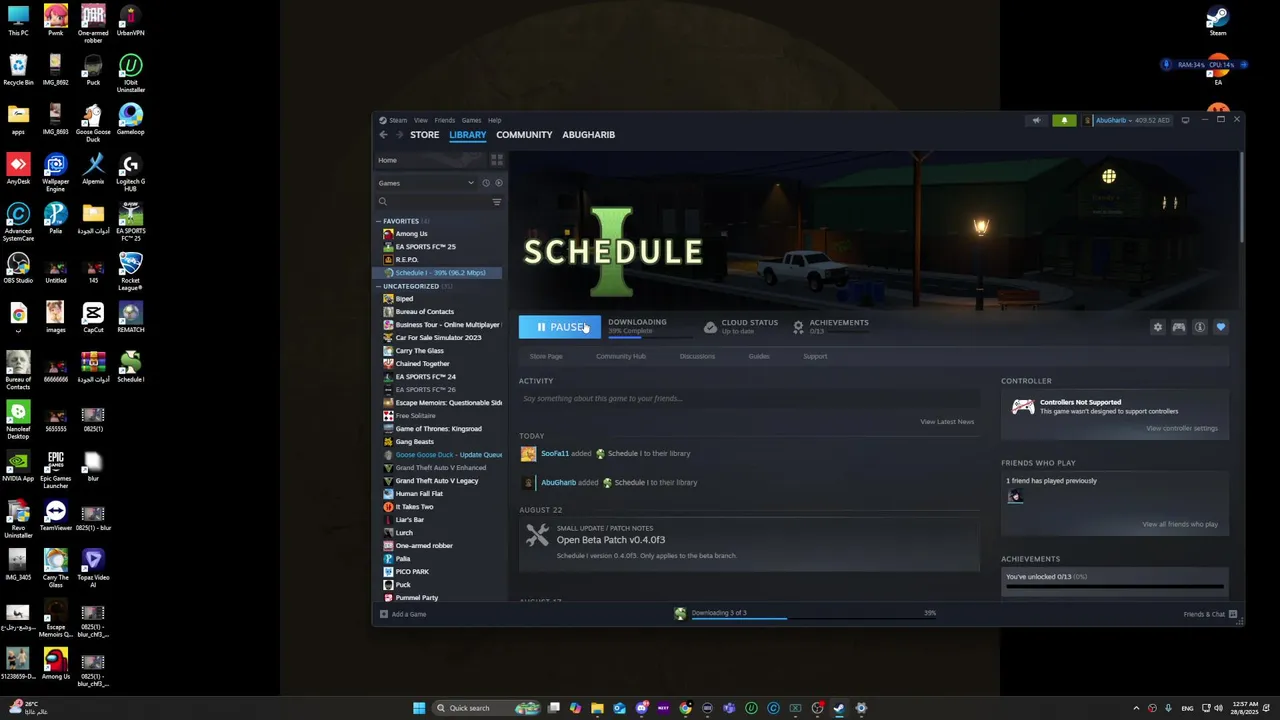The height and width of the screenshot is (720, 1280).
Task: Open the Steam announcements megaphone icon
Action: [1036, 120]
